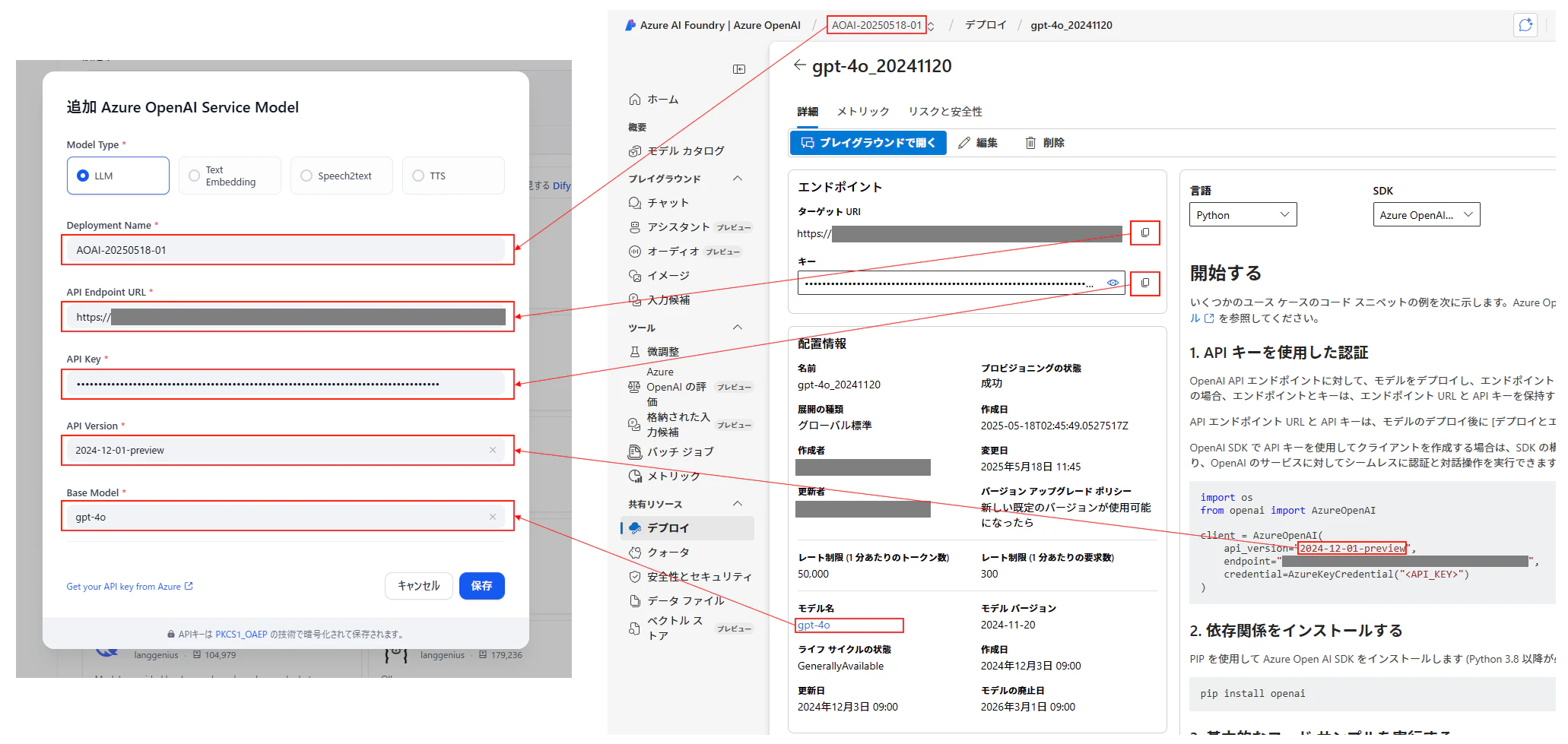Viewport: 1568px width, 744px height.
Task: Click the 安全性とセキュリティ shield icon
Action: click(635, 577)
